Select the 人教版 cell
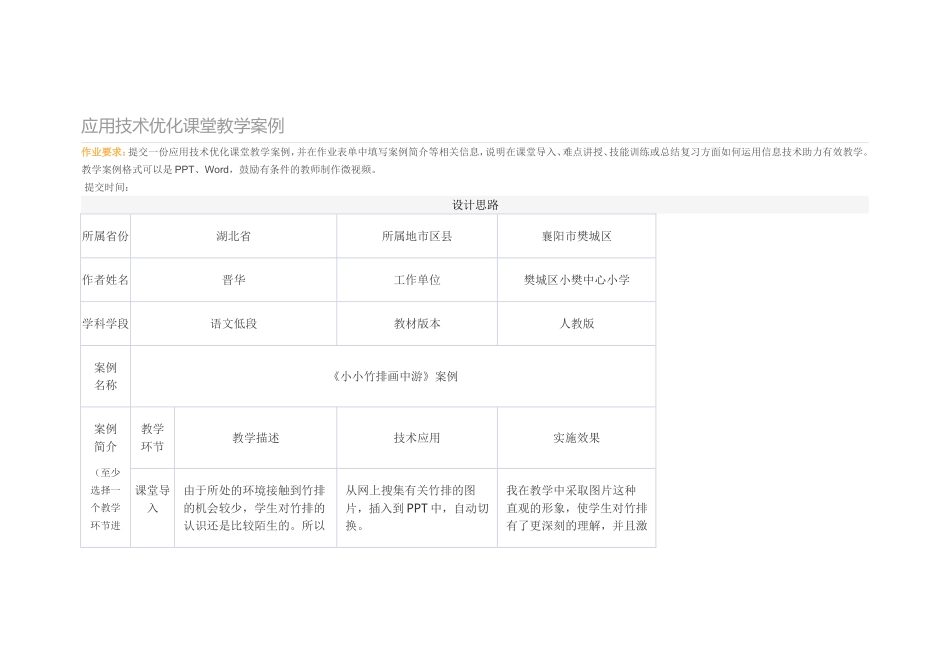Screen dimensions: 950x672 click(x=576, y=324)
